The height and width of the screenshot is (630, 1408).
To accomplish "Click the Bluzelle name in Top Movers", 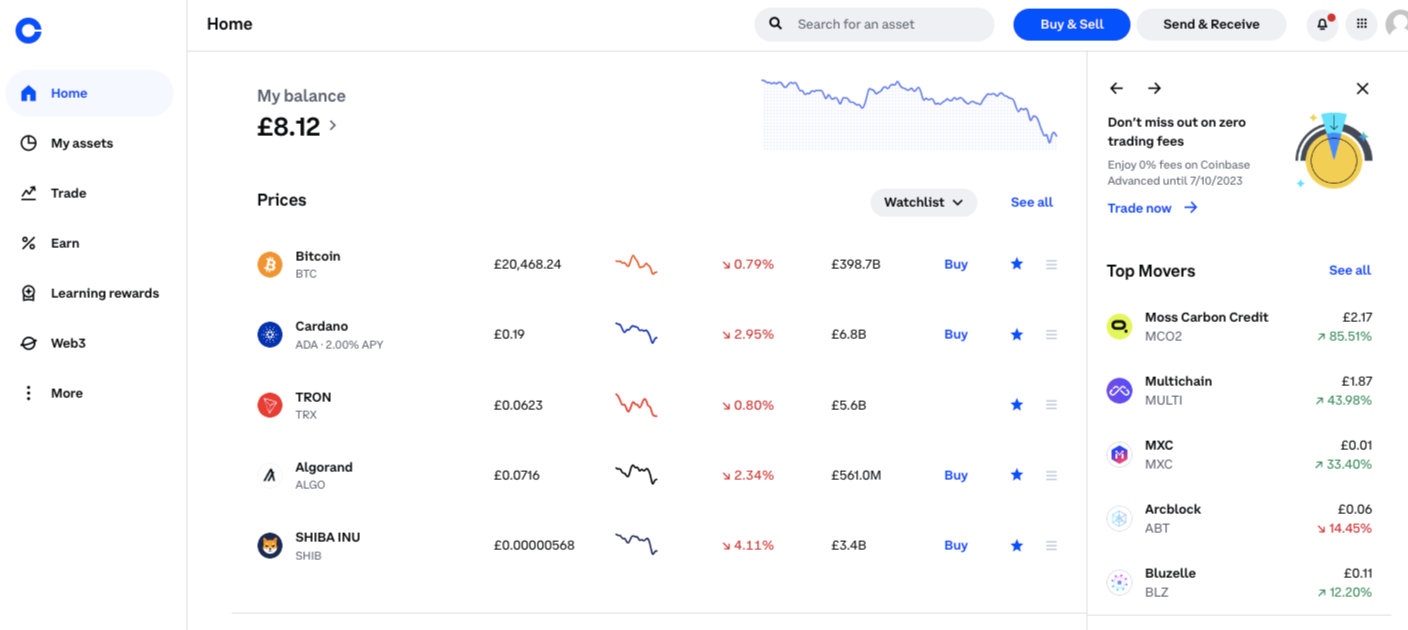I will point(1170,573).
